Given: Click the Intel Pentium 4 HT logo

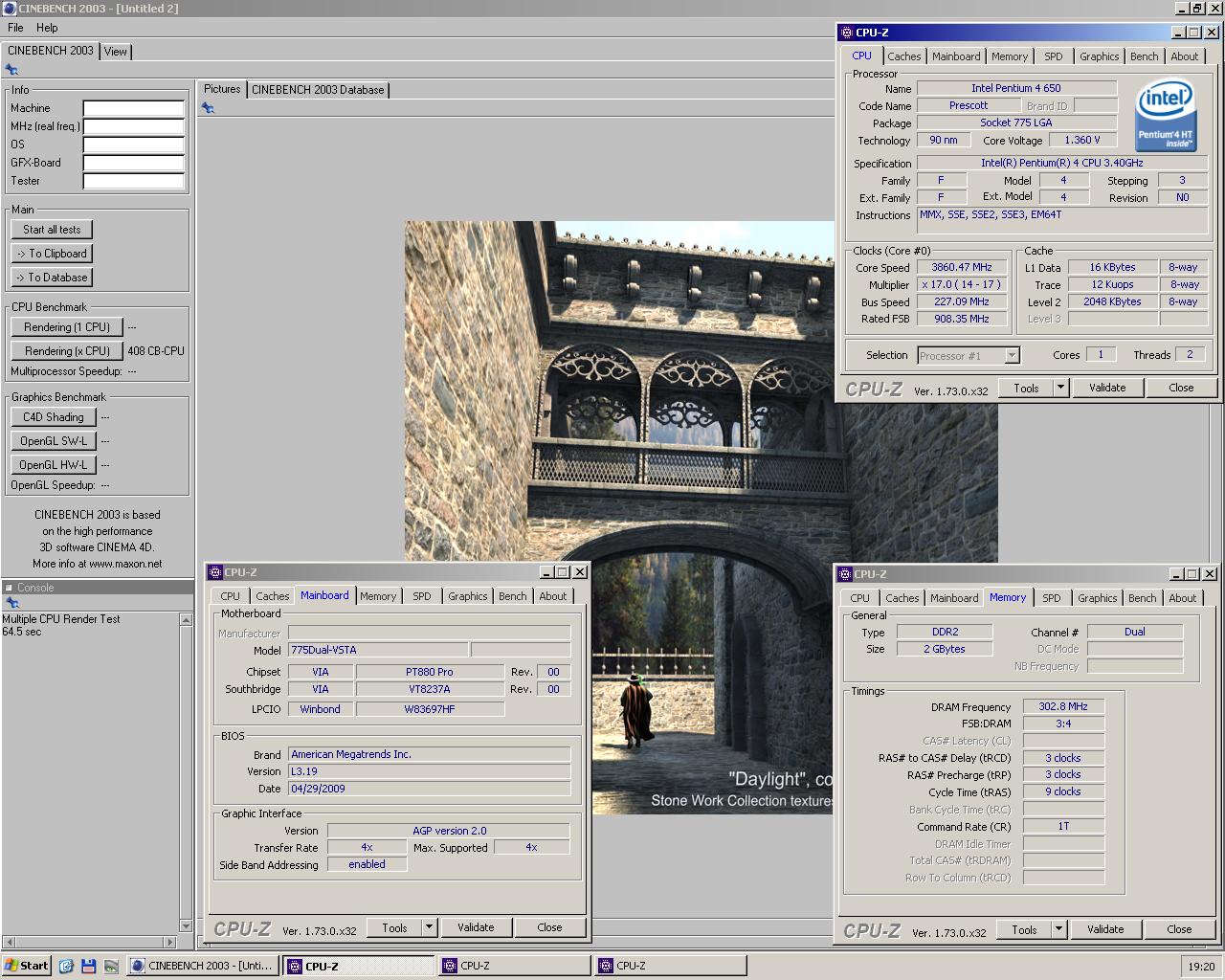Looking at the screenshot, I should coord(1165,116).
